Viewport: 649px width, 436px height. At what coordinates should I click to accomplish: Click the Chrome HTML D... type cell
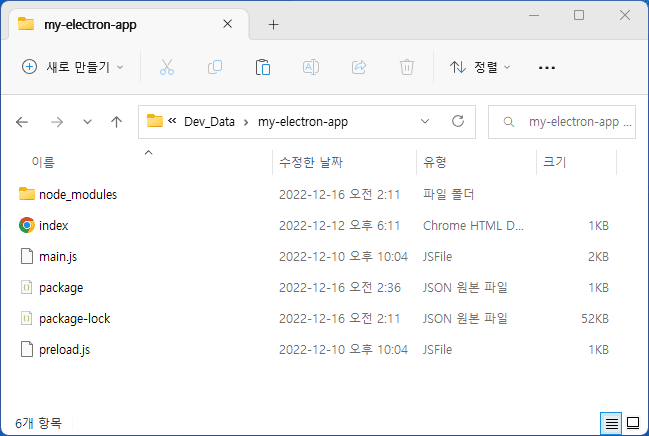pos(473,225)
